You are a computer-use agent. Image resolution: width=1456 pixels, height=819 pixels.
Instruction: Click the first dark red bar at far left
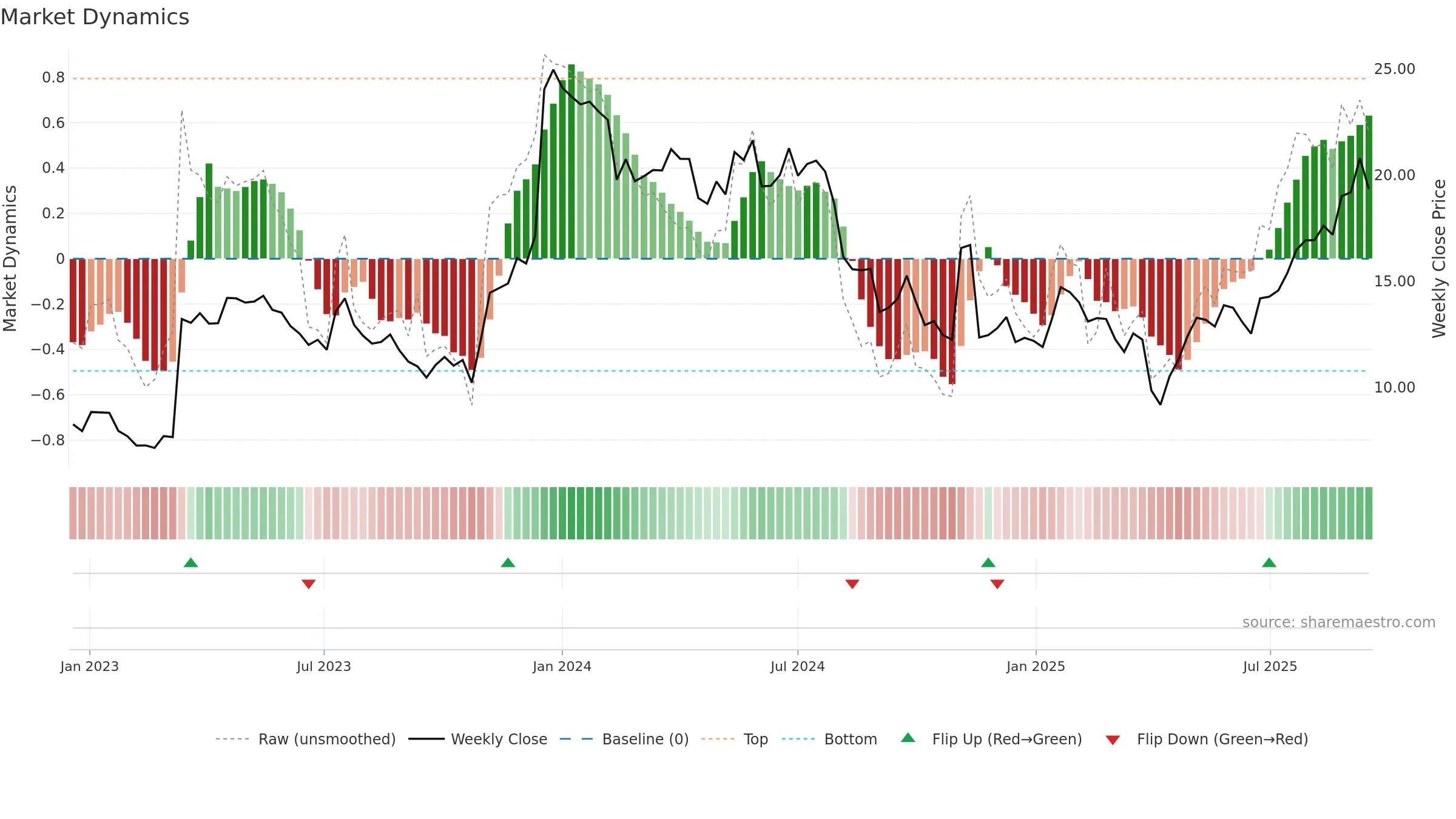pos(73,300)
